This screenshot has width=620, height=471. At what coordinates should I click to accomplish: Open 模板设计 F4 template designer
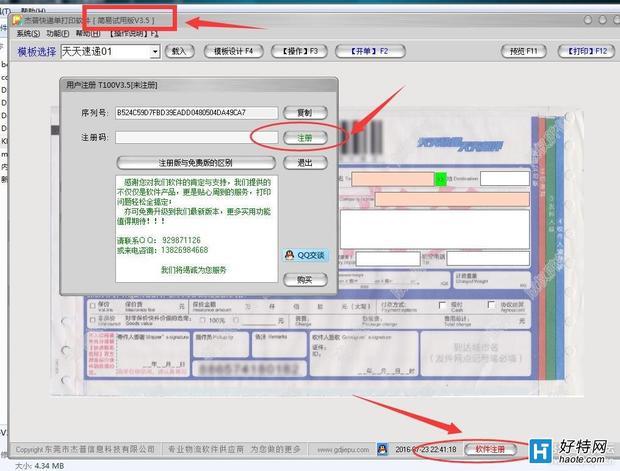[x=233, y=51]
